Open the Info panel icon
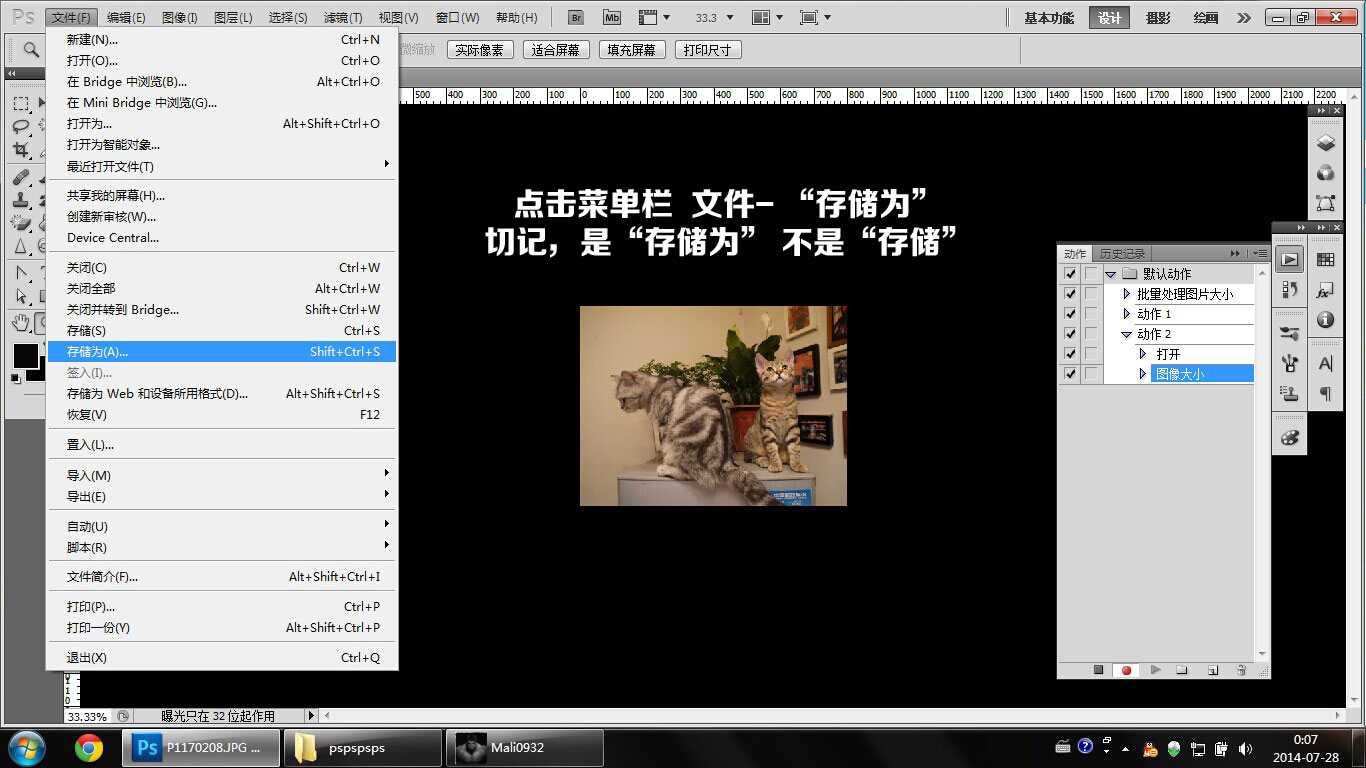1366x768 pixels. click(1325, 320)
